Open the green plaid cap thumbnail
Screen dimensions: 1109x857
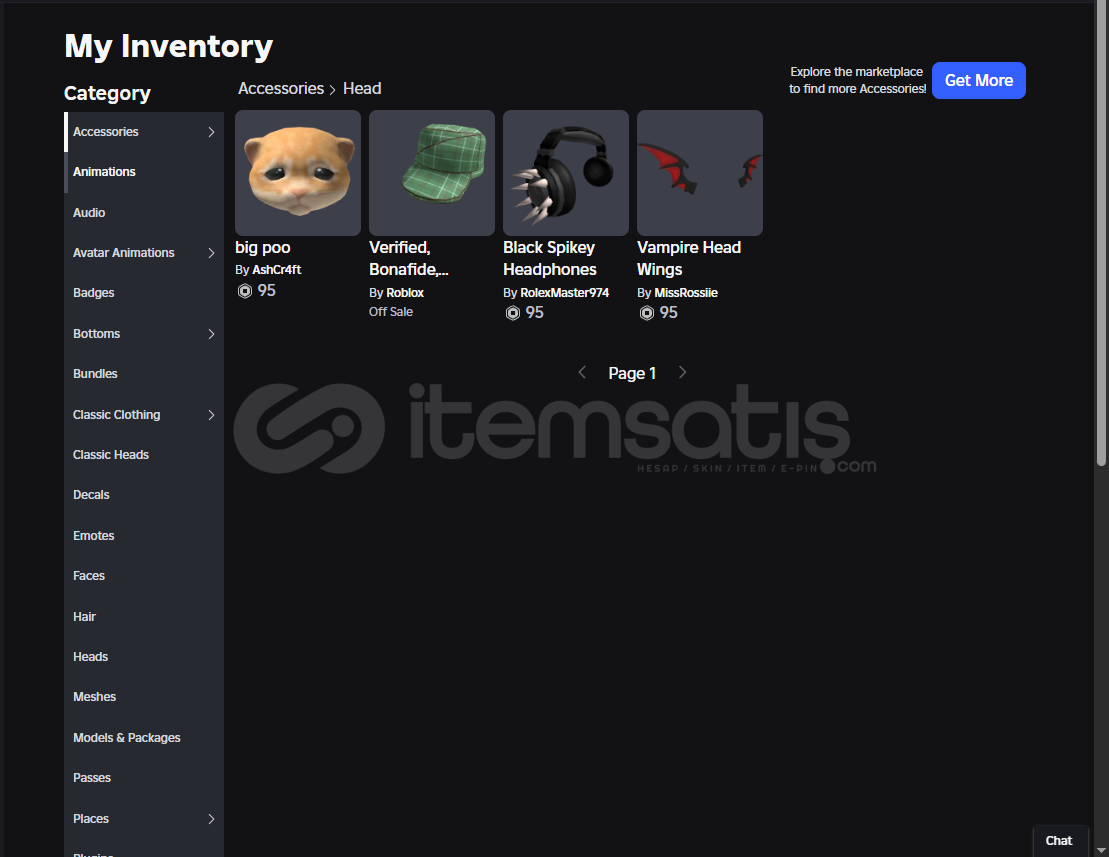tap(431, 173)
